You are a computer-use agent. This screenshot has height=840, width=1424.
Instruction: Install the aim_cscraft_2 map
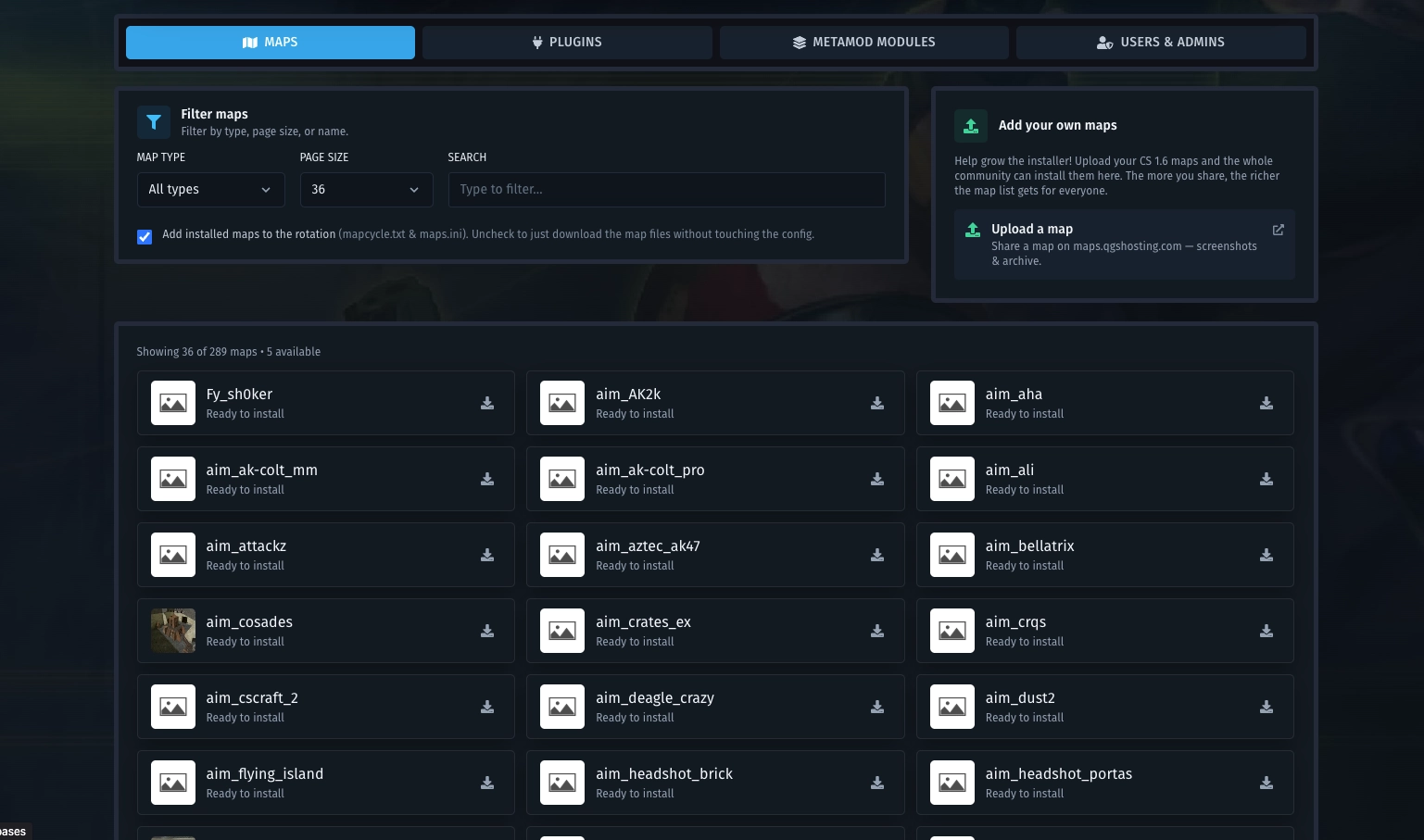[x=487, y=707]
